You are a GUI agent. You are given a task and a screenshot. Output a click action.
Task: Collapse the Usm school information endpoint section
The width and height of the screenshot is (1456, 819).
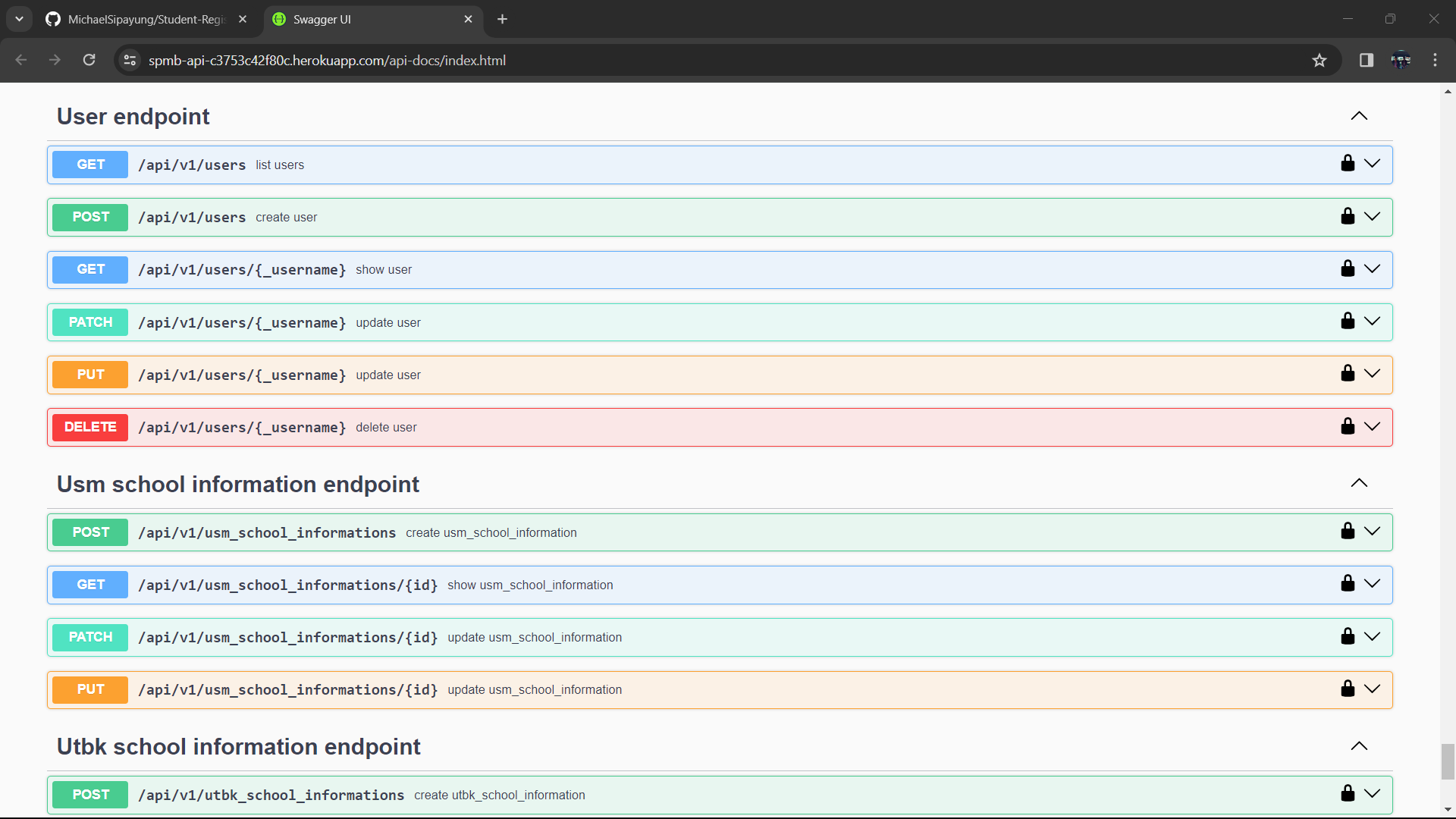[x=1359, y=483]
